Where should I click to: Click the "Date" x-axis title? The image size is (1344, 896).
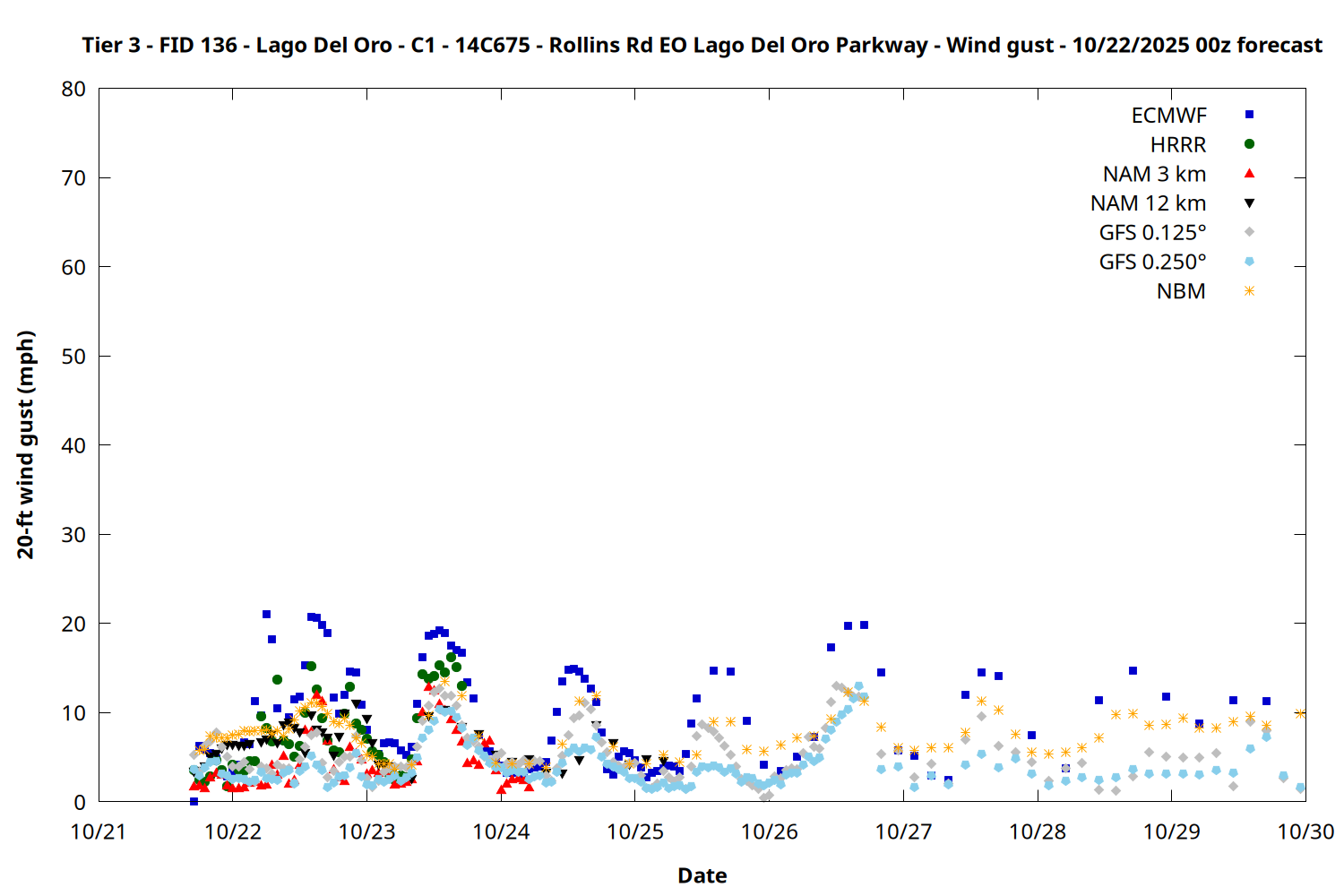(702, 875)
